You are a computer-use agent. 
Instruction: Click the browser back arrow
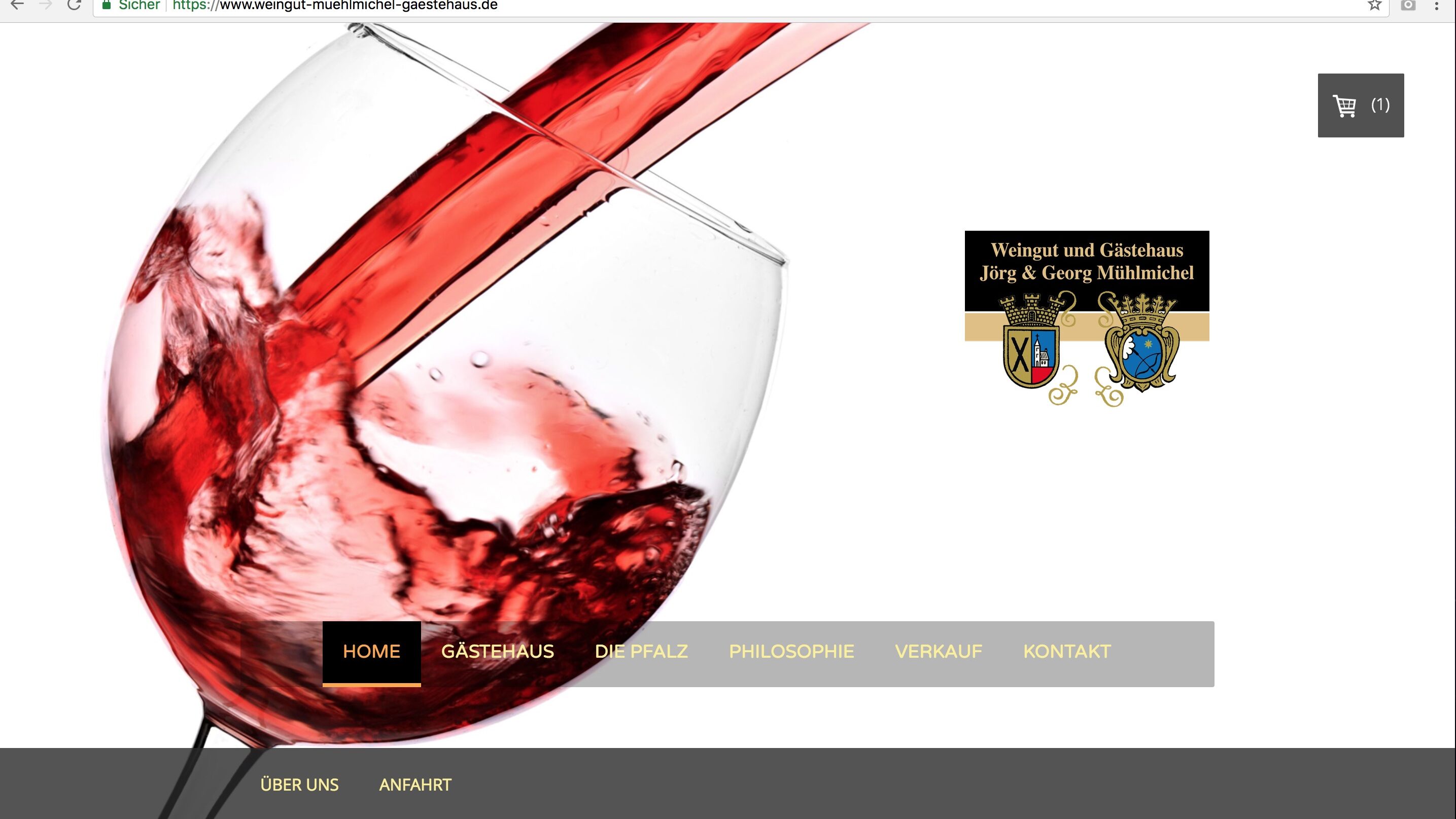(18, 5)
